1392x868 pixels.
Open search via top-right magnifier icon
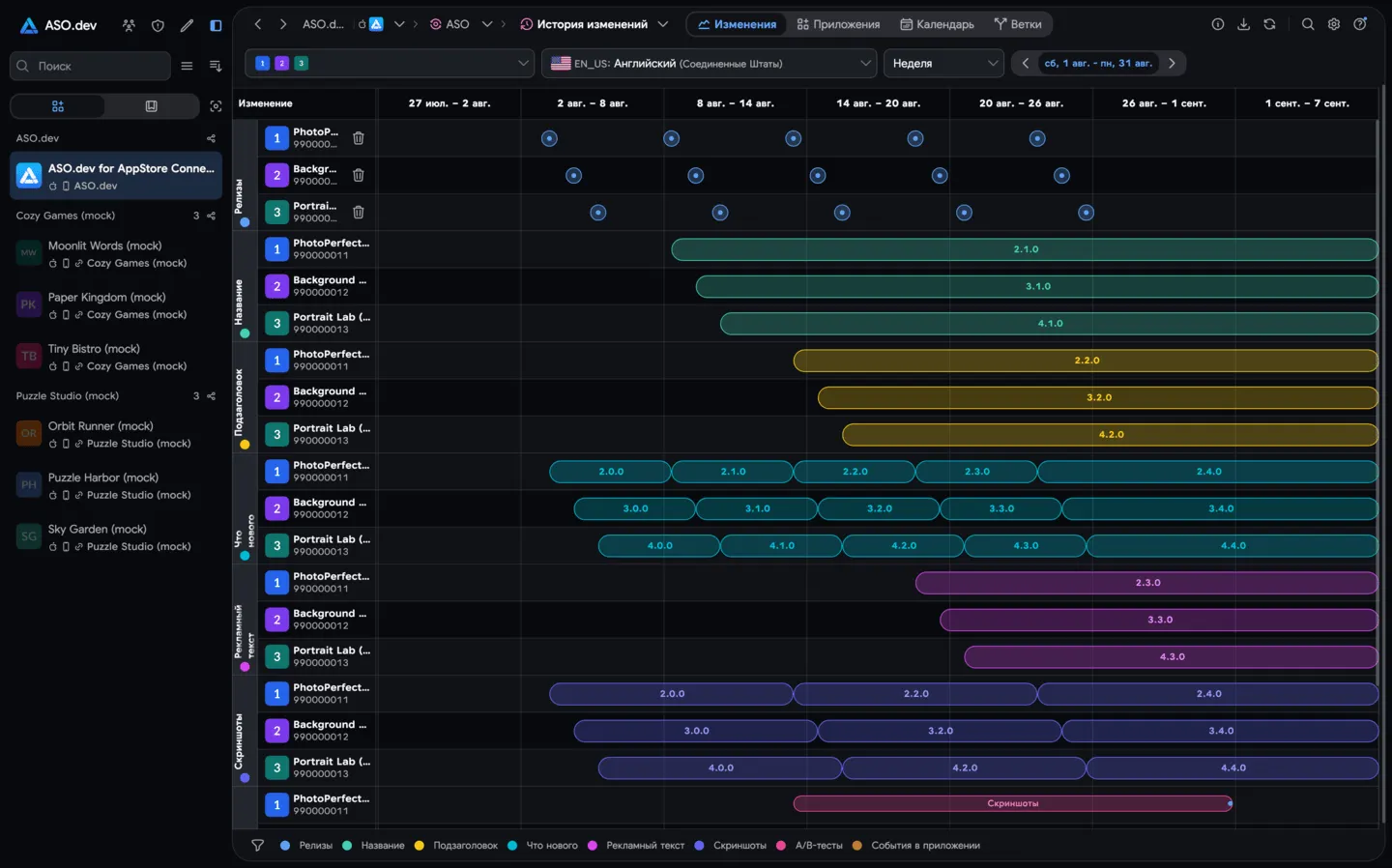(x=1308, y=24)
